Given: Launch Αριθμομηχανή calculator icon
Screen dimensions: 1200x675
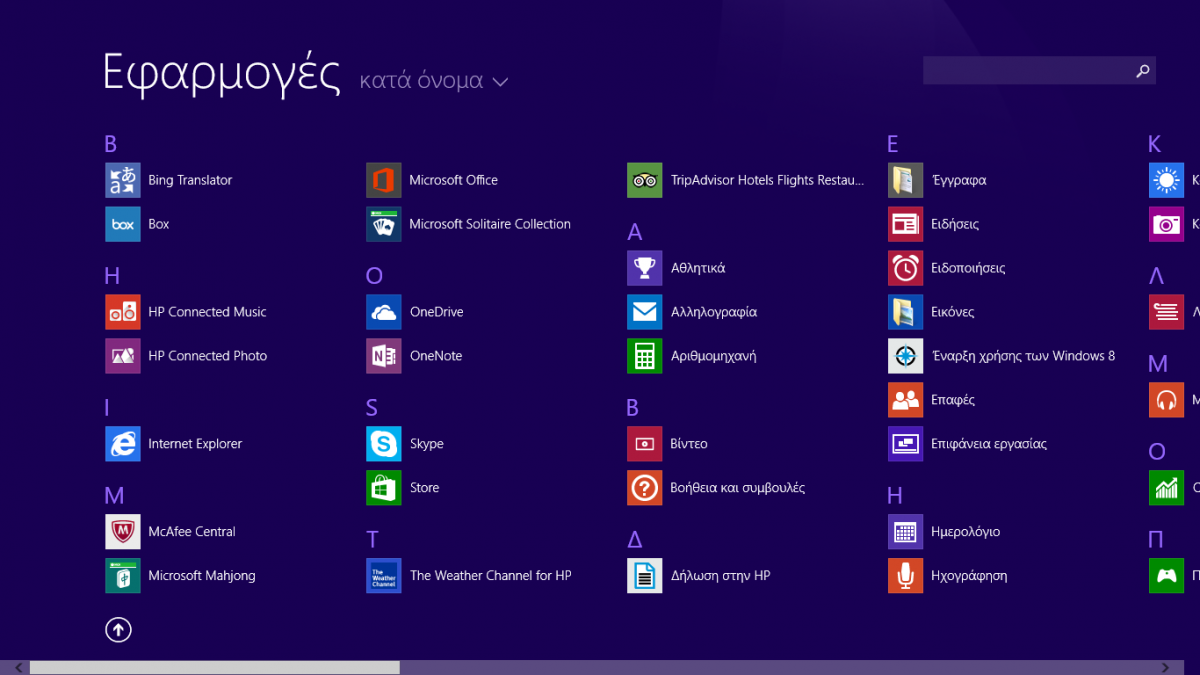Looking at the screenshot, I should [645, 356].
